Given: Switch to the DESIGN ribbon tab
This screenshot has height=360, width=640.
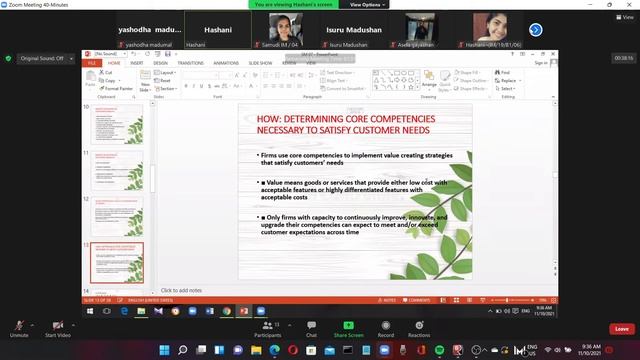Looking at the screenshot, I should point(160,63).
